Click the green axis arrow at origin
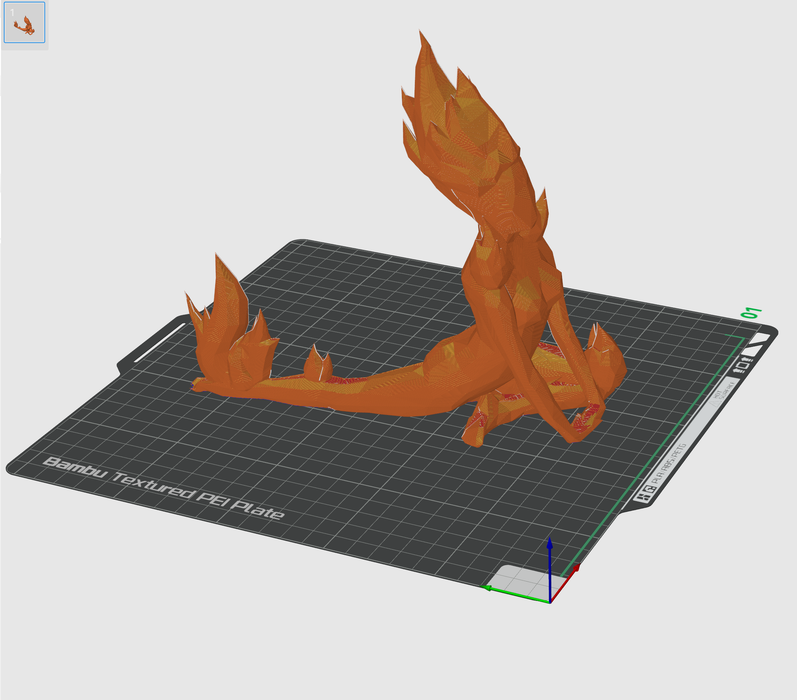Image resolution: width=797 pixels, height=700 pixels. (x=492, y=589)
